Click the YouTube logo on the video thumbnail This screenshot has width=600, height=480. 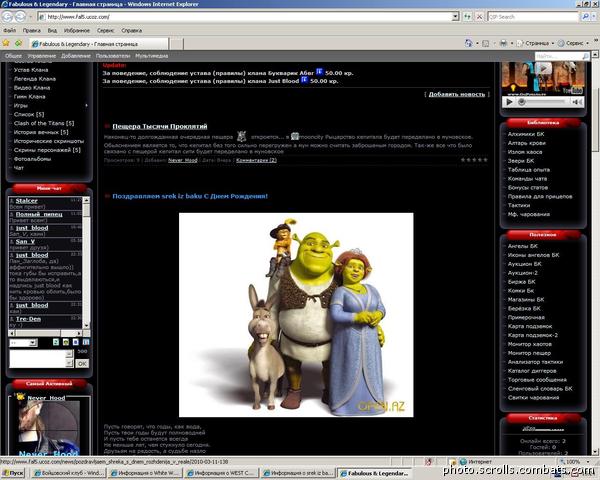pos(572,90)
